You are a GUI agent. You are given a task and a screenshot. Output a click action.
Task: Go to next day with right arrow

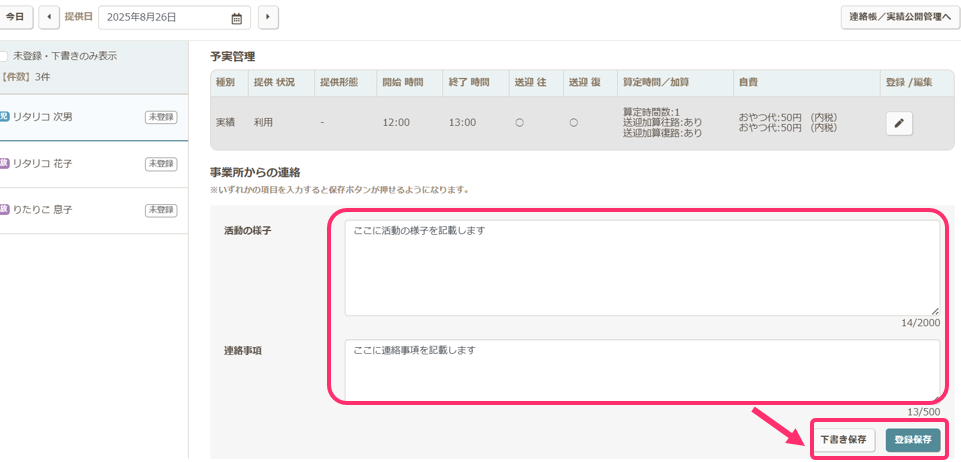click(x=268, y=17)
